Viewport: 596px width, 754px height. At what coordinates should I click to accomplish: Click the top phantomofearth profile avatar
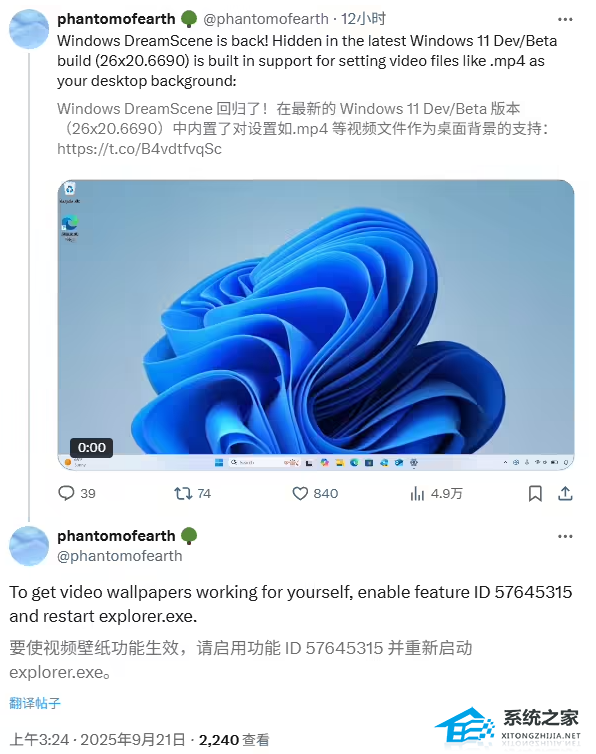(29, 29)
